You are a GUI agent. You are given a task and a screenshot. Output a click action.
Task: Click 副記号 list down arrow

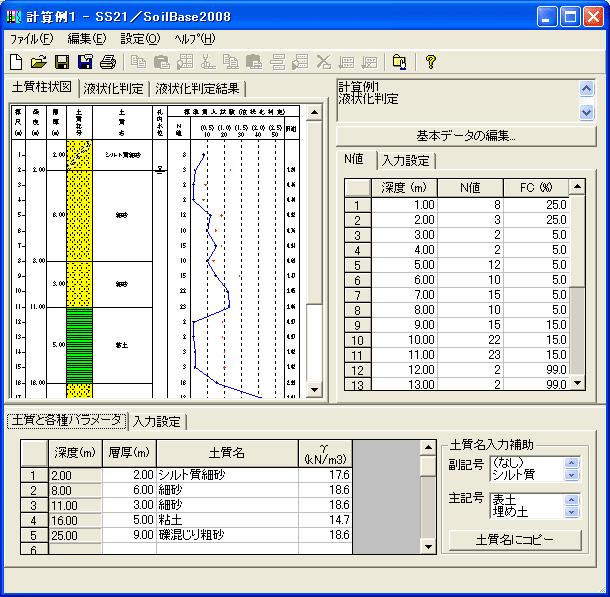coord(571,475)
